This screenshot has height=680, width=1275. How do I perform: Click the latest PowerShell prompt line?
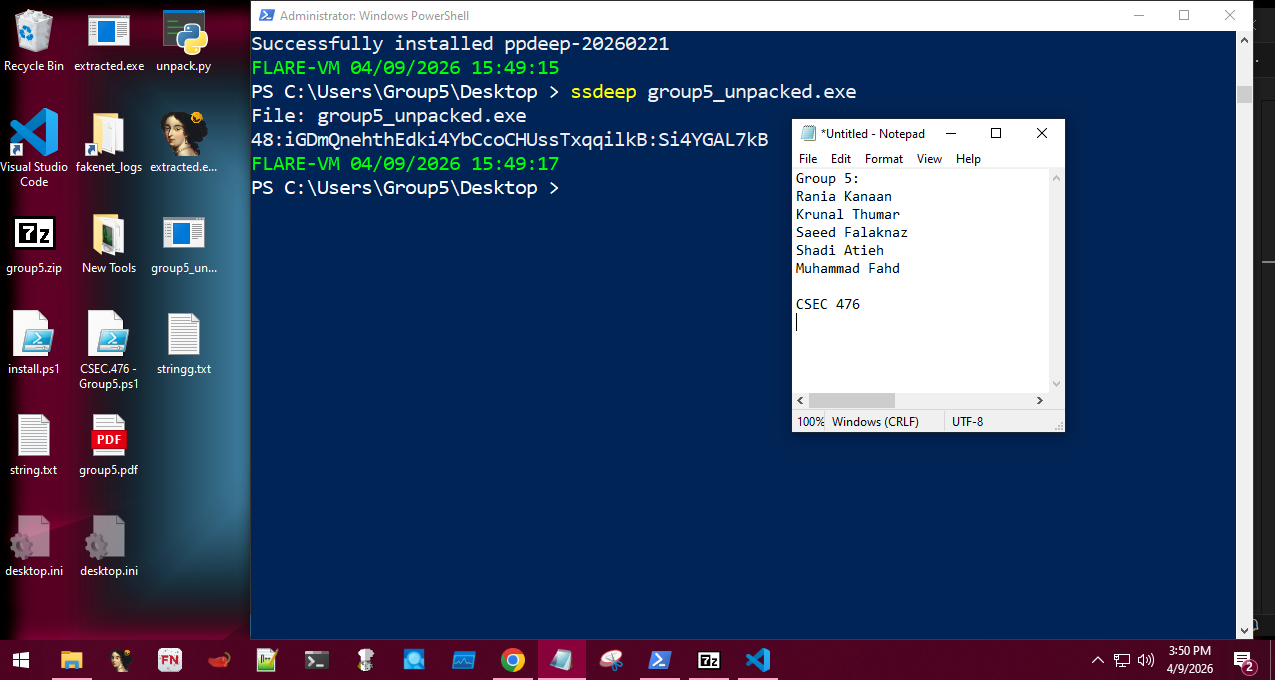point(405,188)
